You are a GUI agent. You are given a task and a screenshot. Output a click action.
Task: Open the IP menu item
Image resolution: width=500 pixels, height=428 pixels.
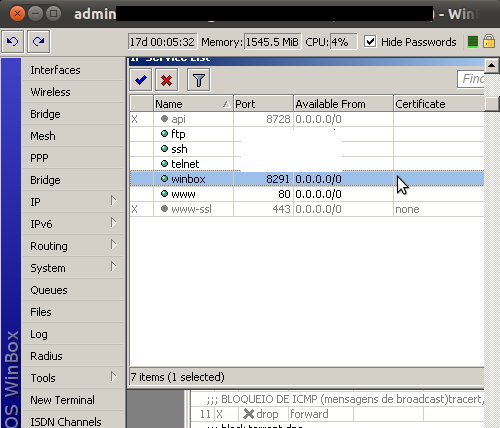point(35,202)
